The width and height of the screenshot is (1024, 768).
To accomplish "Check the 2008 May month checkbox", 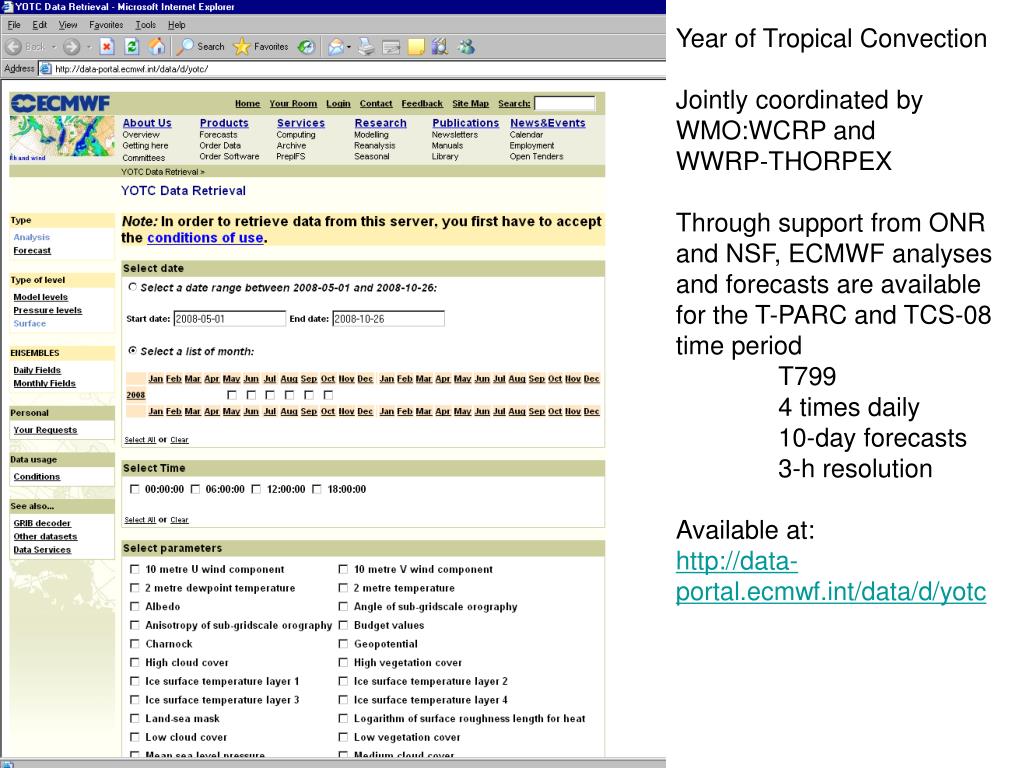I will point(231,395).
